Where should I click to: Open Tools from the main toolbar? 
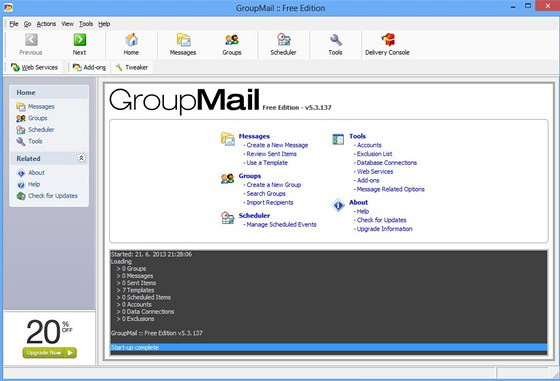tap(335, 45)
